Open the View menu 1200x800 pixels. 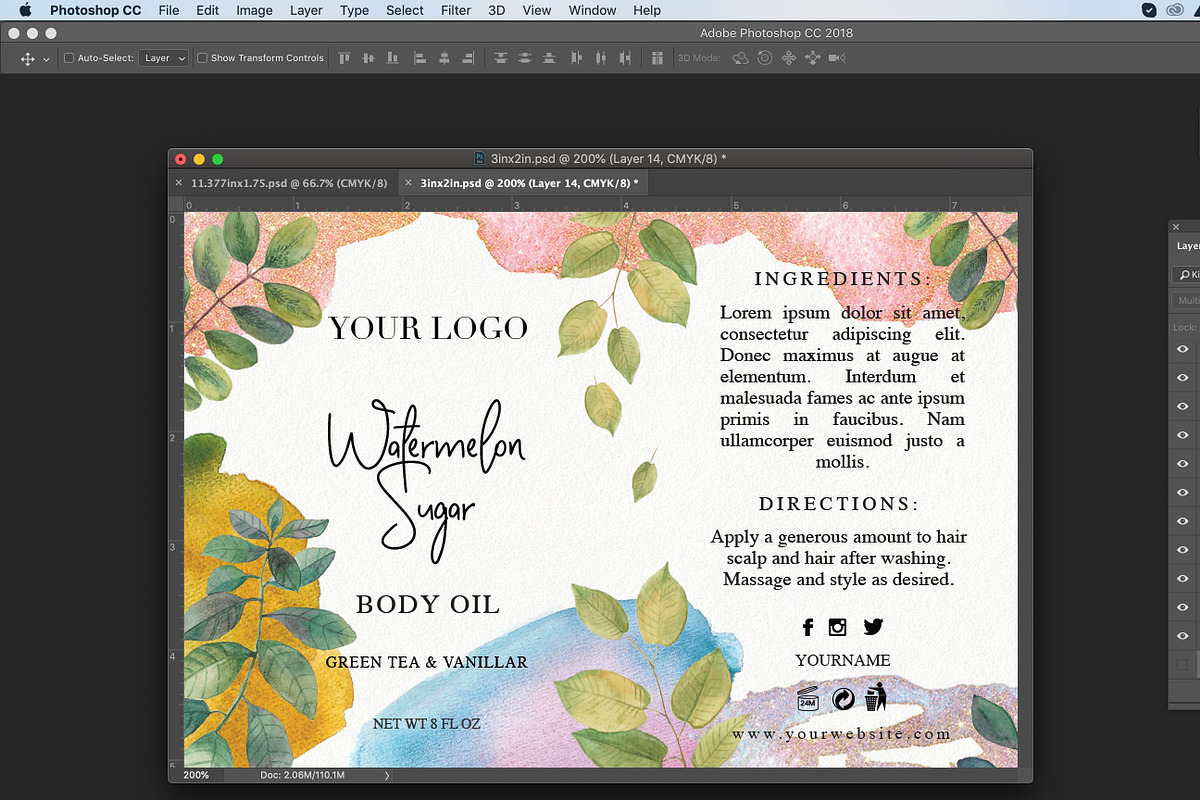(x=537, y=10)
